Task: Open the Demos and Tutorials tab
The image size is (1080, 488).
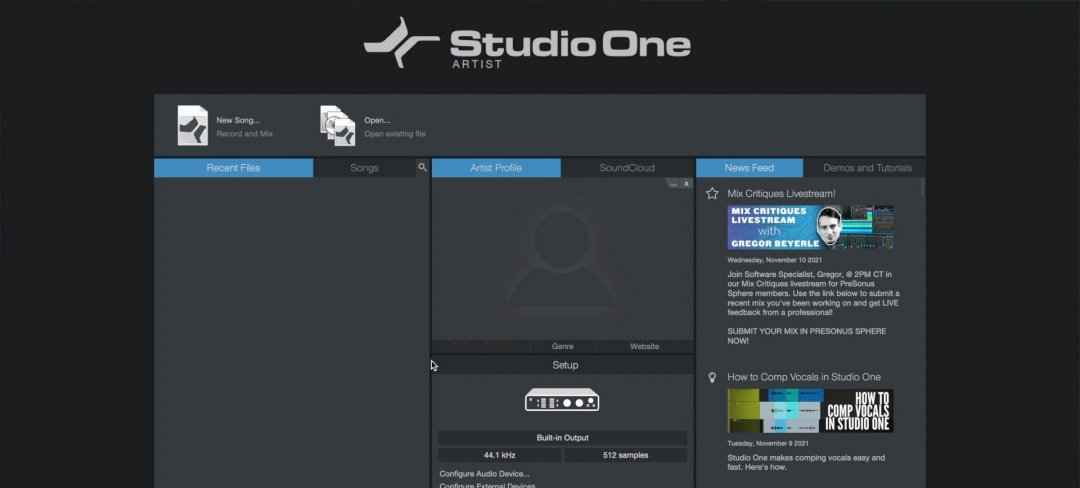Action: (867, 168)
